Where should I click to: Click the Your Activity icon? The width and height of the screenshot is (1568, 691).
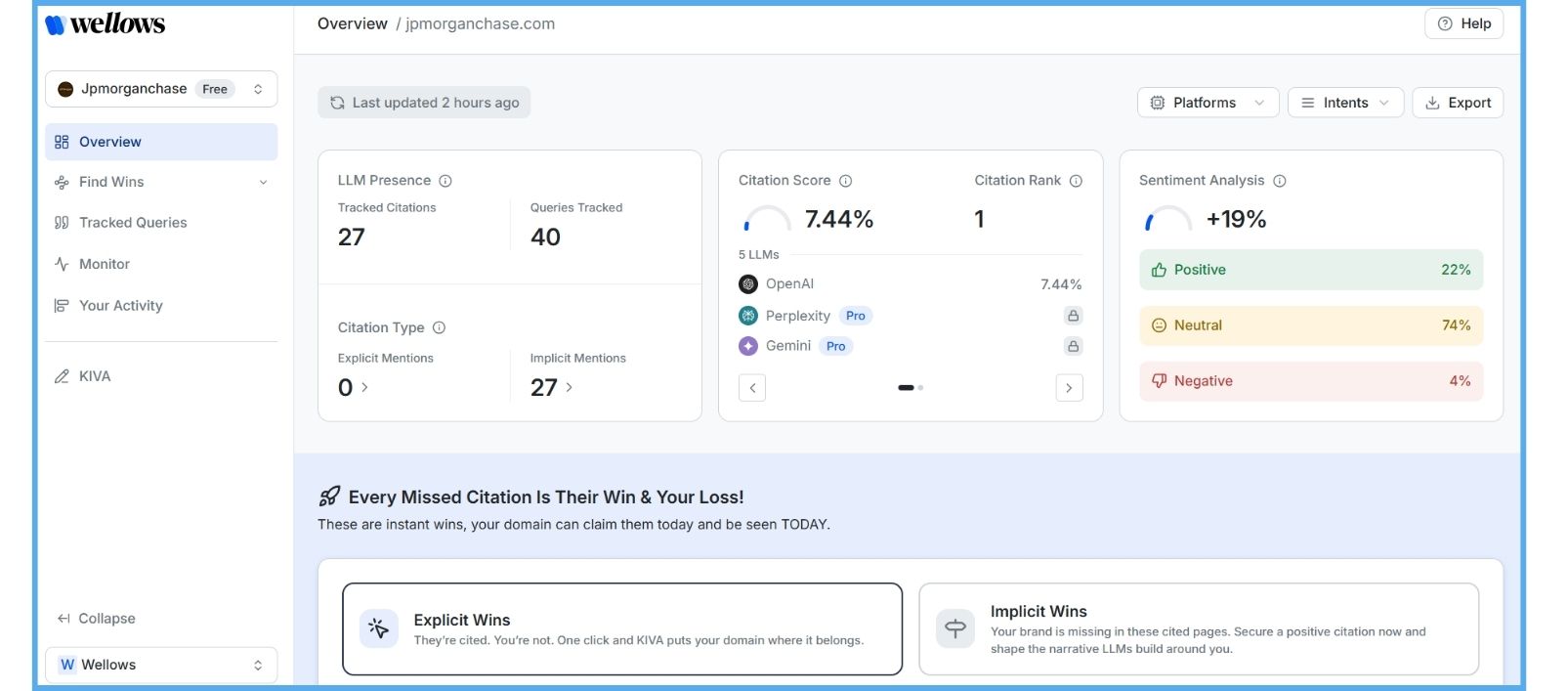click(x=62, y=306)
